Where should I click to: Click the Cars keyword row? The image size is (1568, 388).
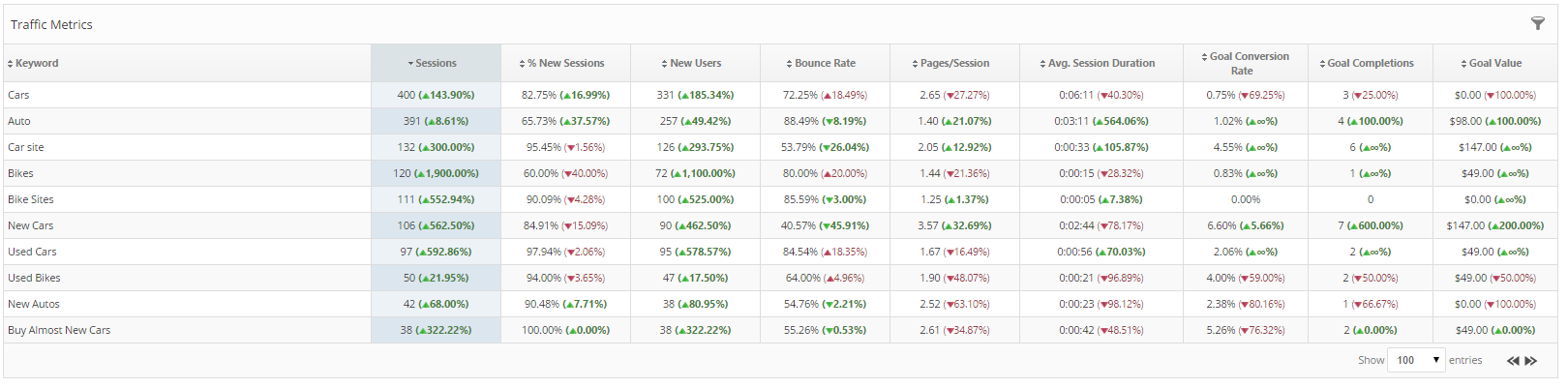point(19,96)
